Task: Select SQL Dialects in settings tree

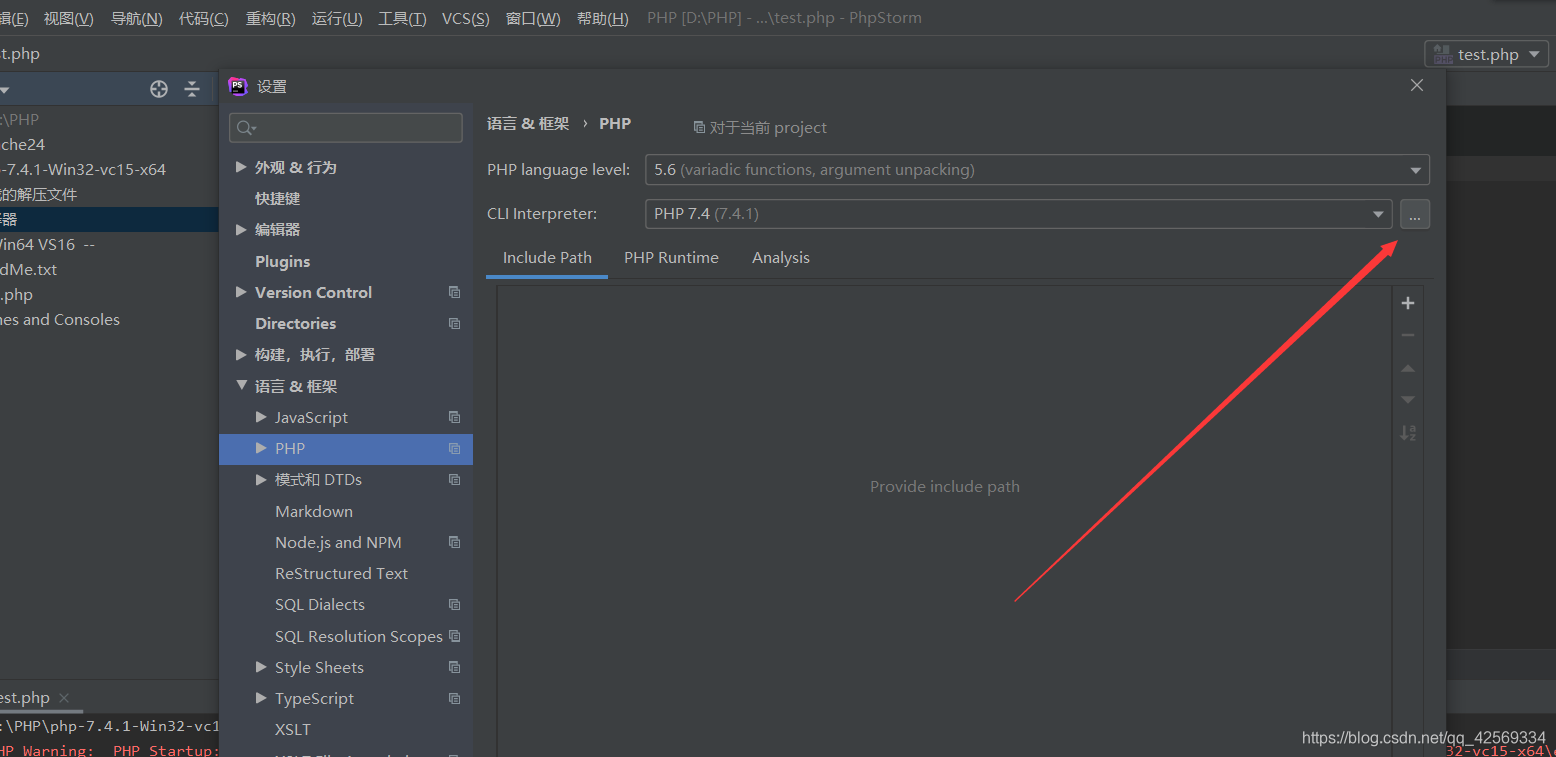Action: pyautogui.click(x=319, y=604)
